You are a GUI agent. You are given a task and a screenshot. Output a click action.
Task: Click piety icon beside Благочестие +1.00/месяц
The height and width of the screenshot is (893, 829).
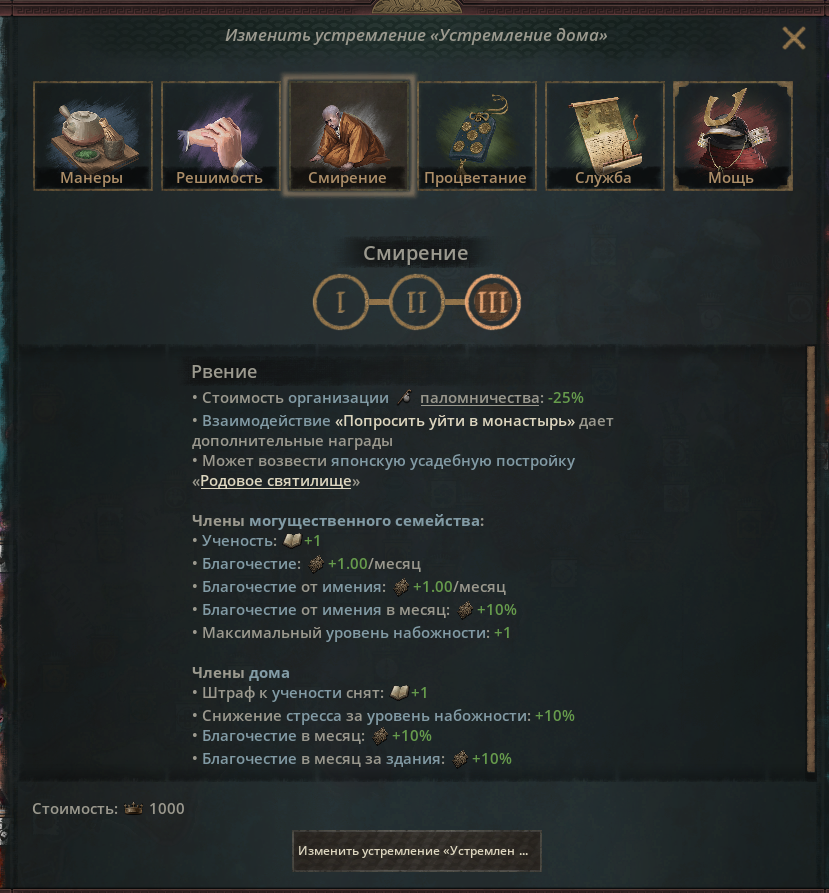[315, 564]
